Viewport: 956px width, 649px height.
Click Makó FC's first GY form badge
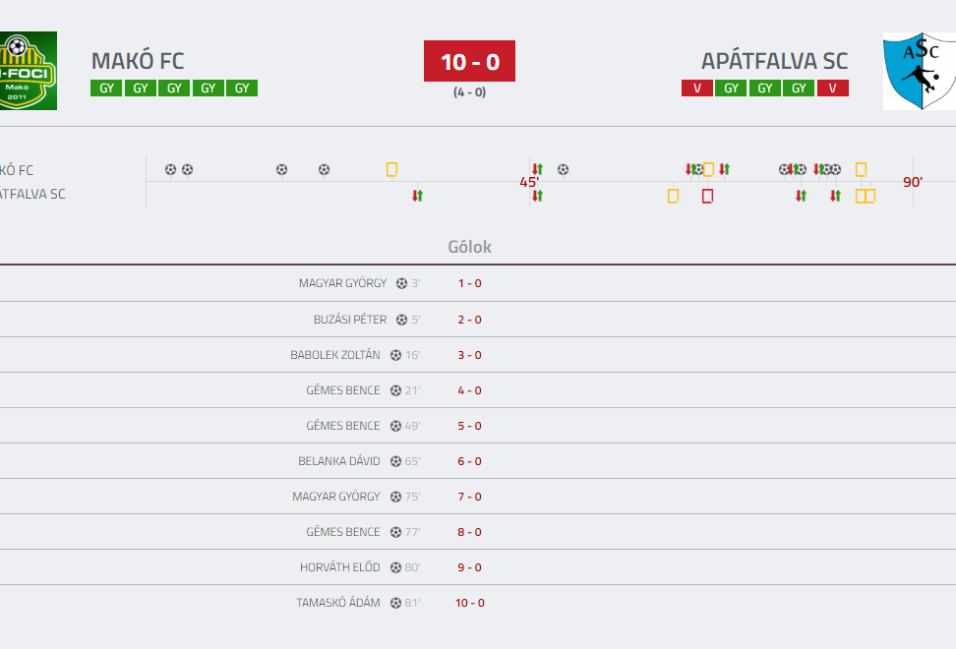[106, 88]
